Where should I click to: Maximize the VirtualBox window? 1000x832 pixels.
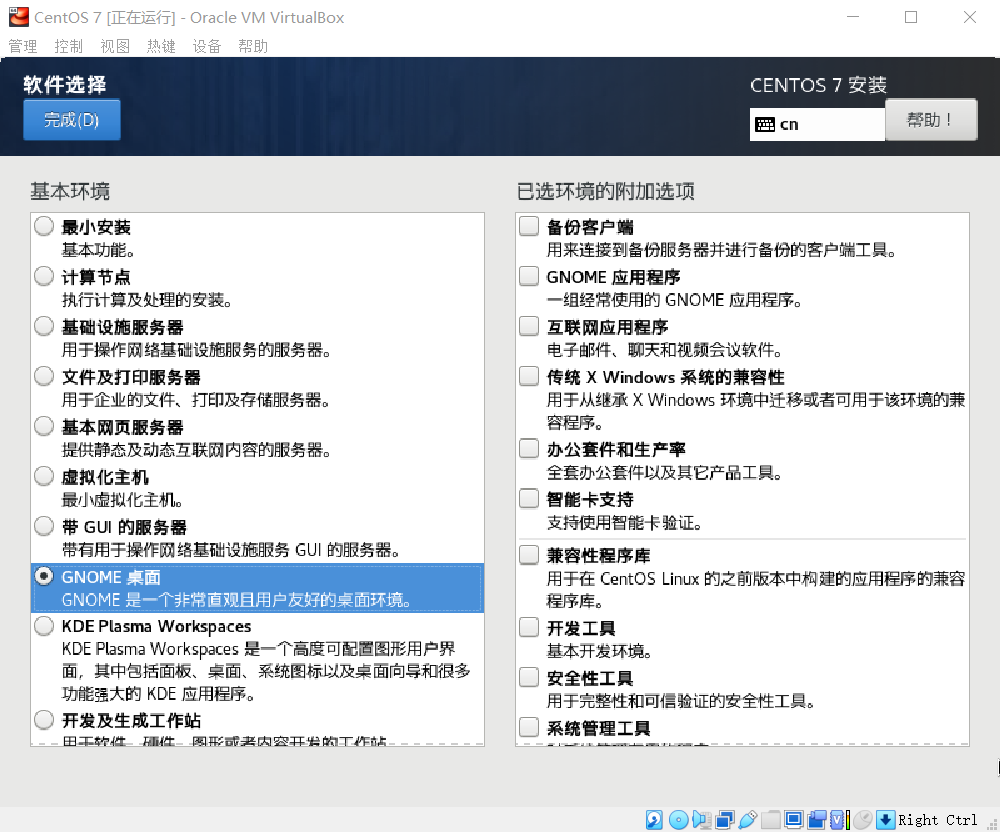[x=911, y=17]
